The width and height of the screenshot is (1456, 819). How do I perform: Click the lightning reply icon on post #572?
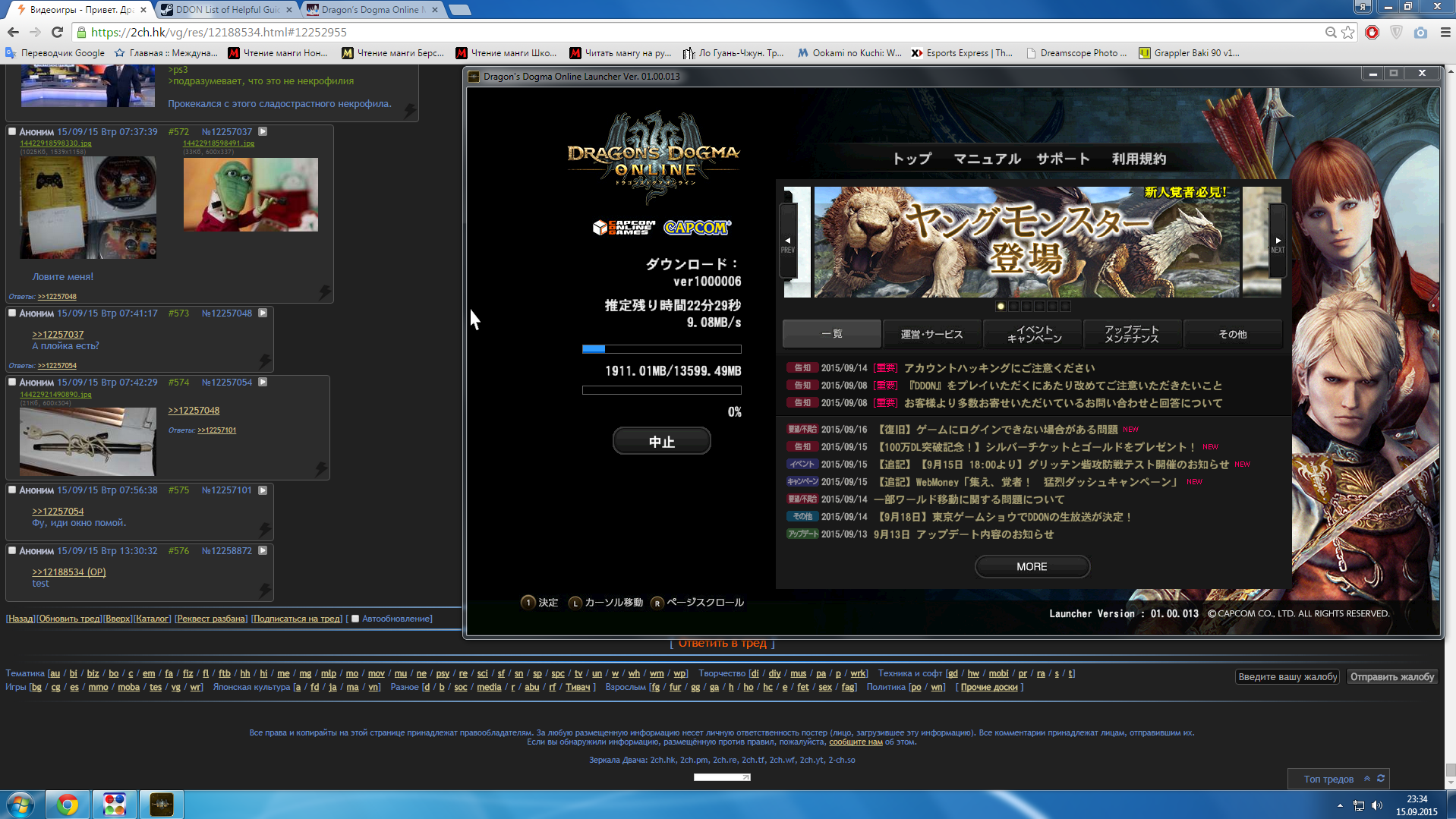(x=324, y=291)
